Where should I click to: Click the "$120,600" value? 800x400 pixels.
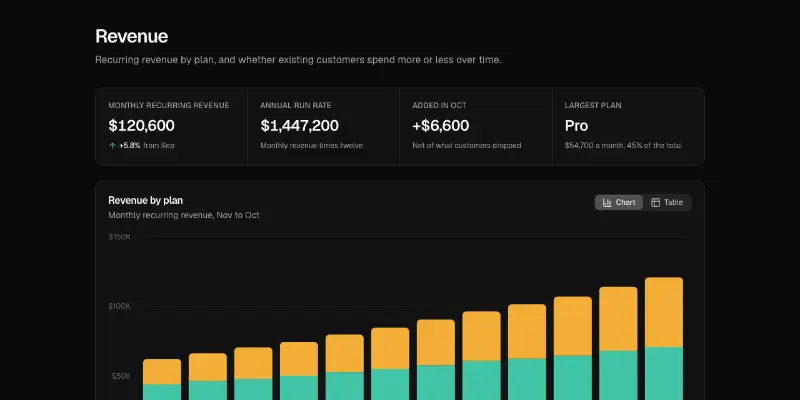(141, 126)
